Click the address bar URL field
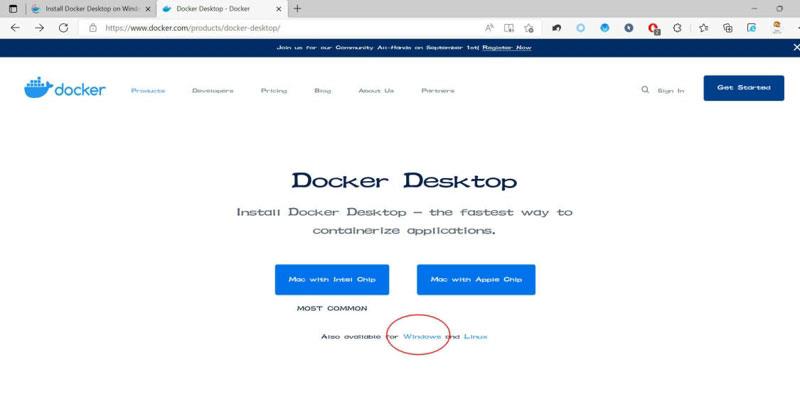 point(281,28)
